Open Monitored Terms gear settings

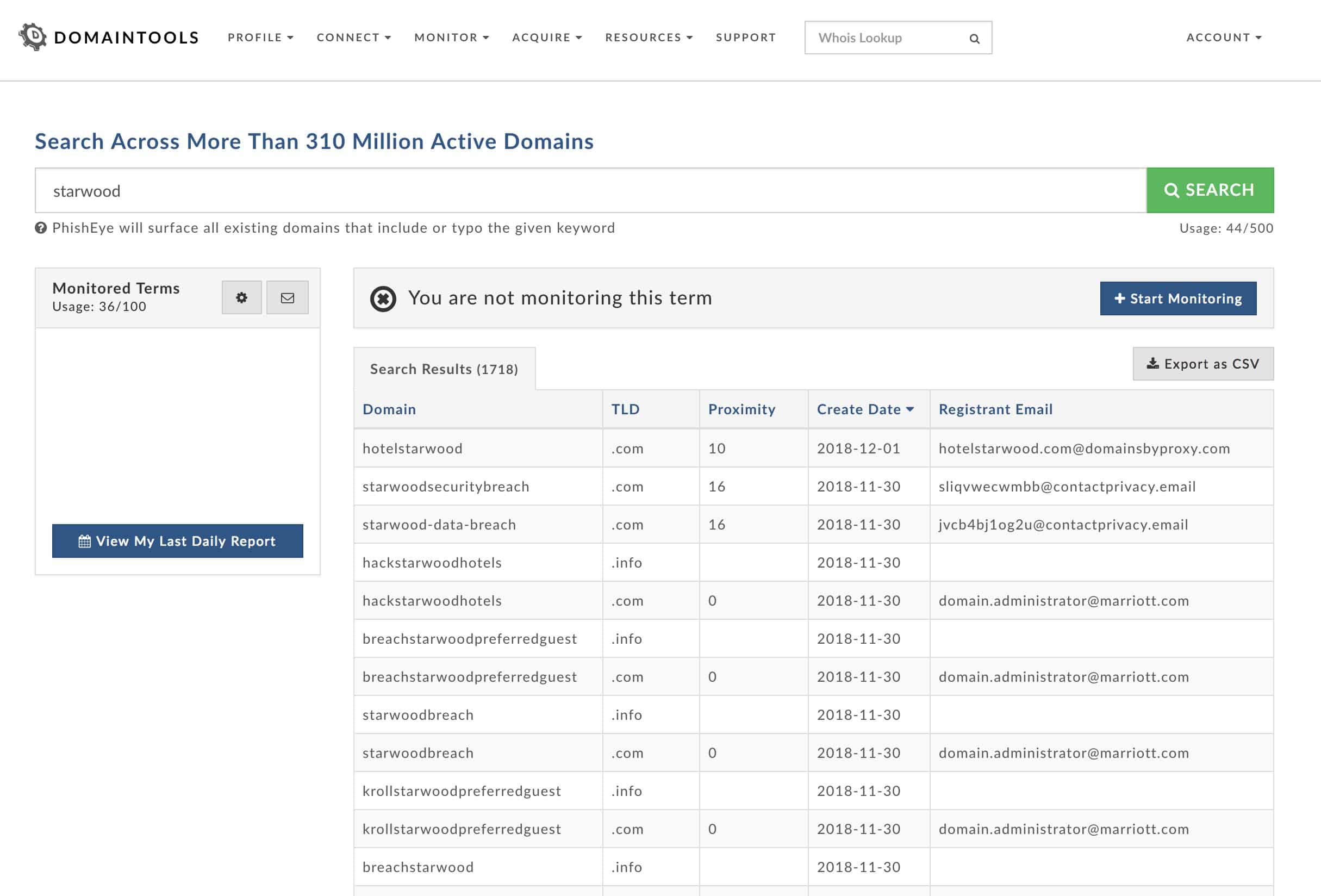241,297
